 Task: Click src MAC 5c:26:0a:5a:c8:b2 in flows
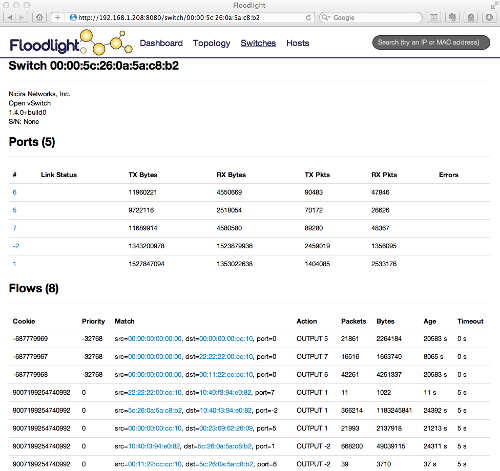(155, 410)
